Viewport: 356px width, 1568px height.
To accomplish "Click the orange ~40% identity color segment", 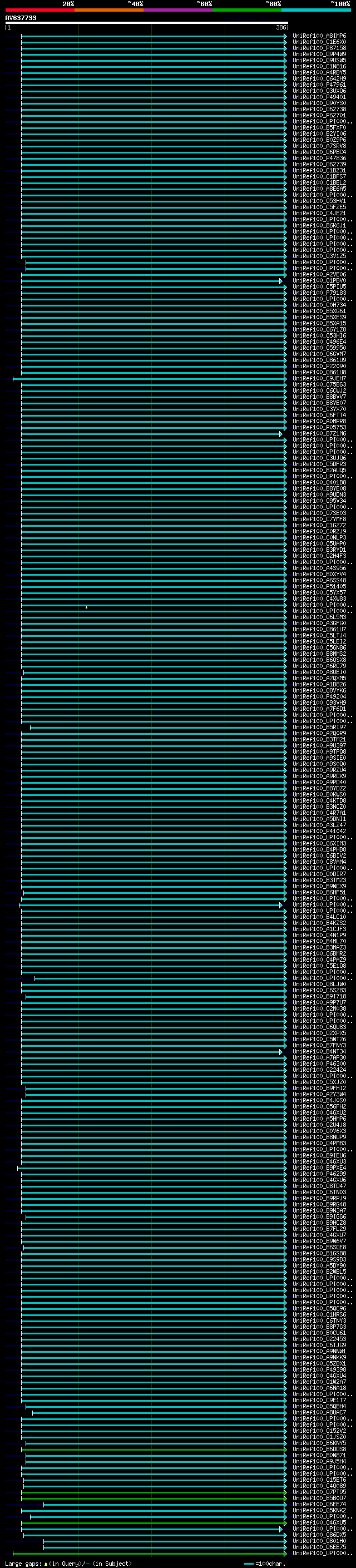I will pos(109,10).
